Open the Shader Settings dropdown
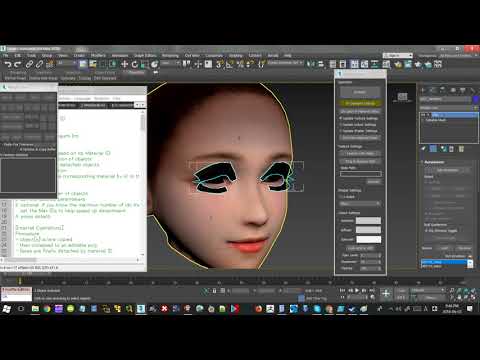 point(360,203)
